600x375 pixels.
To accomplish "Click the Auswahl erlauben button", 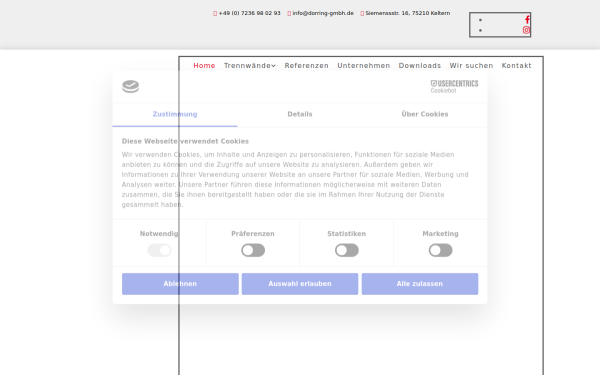I will [x=300, y=284].
